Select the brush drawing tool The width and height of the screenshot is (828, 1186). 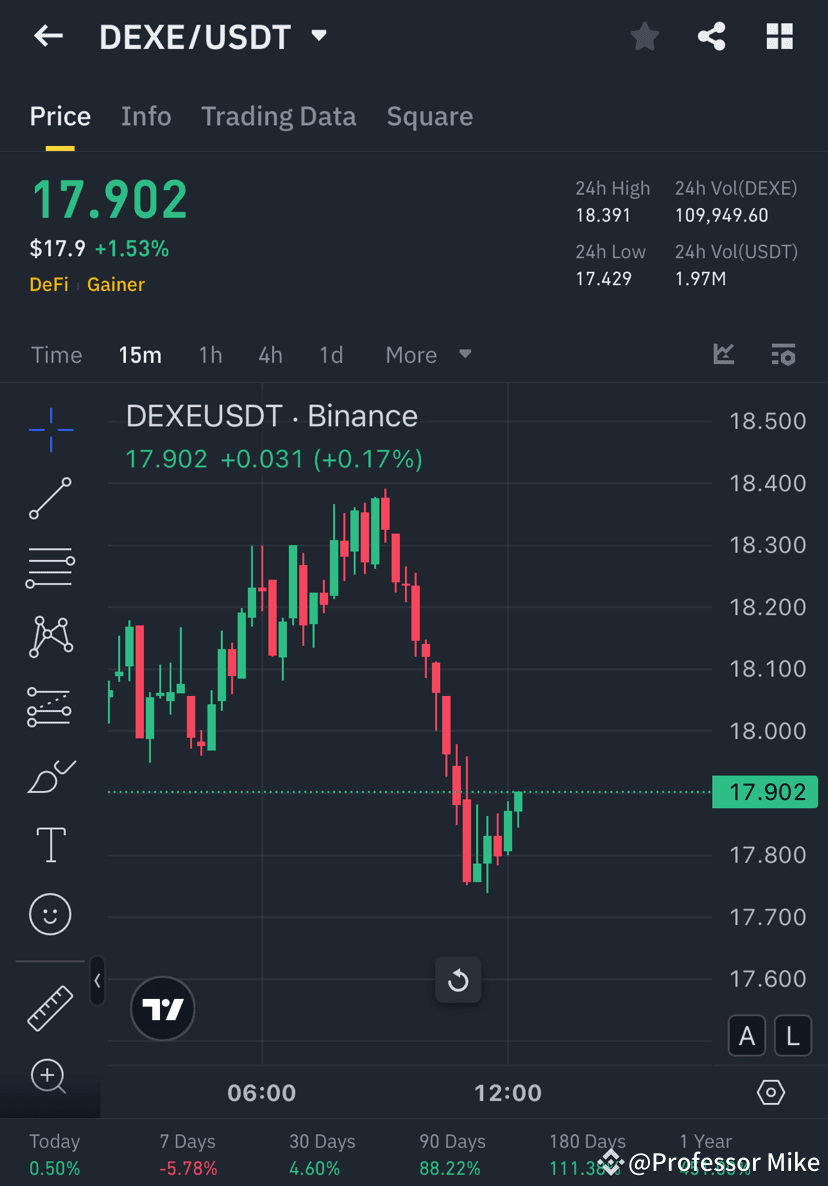coord(50,775)
